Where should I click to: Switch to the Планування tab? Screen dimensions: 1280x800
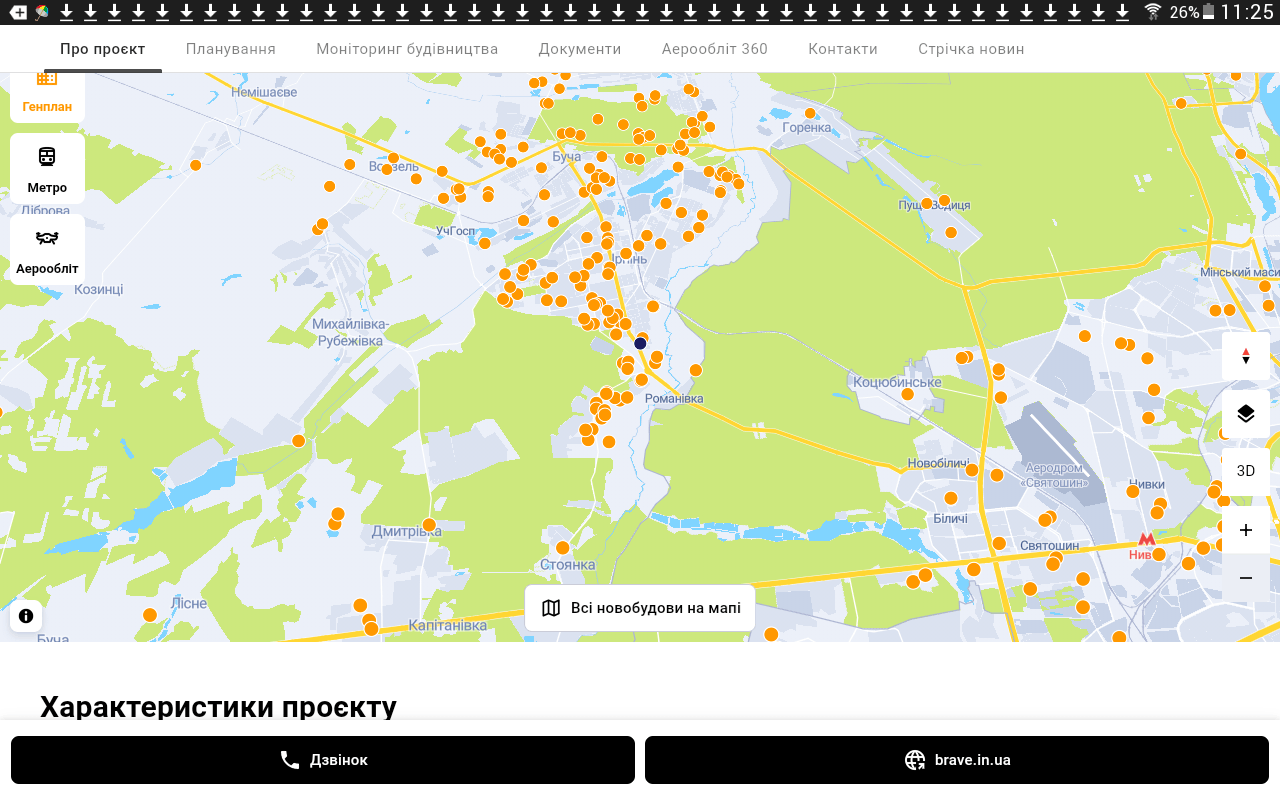pos(231,49)
